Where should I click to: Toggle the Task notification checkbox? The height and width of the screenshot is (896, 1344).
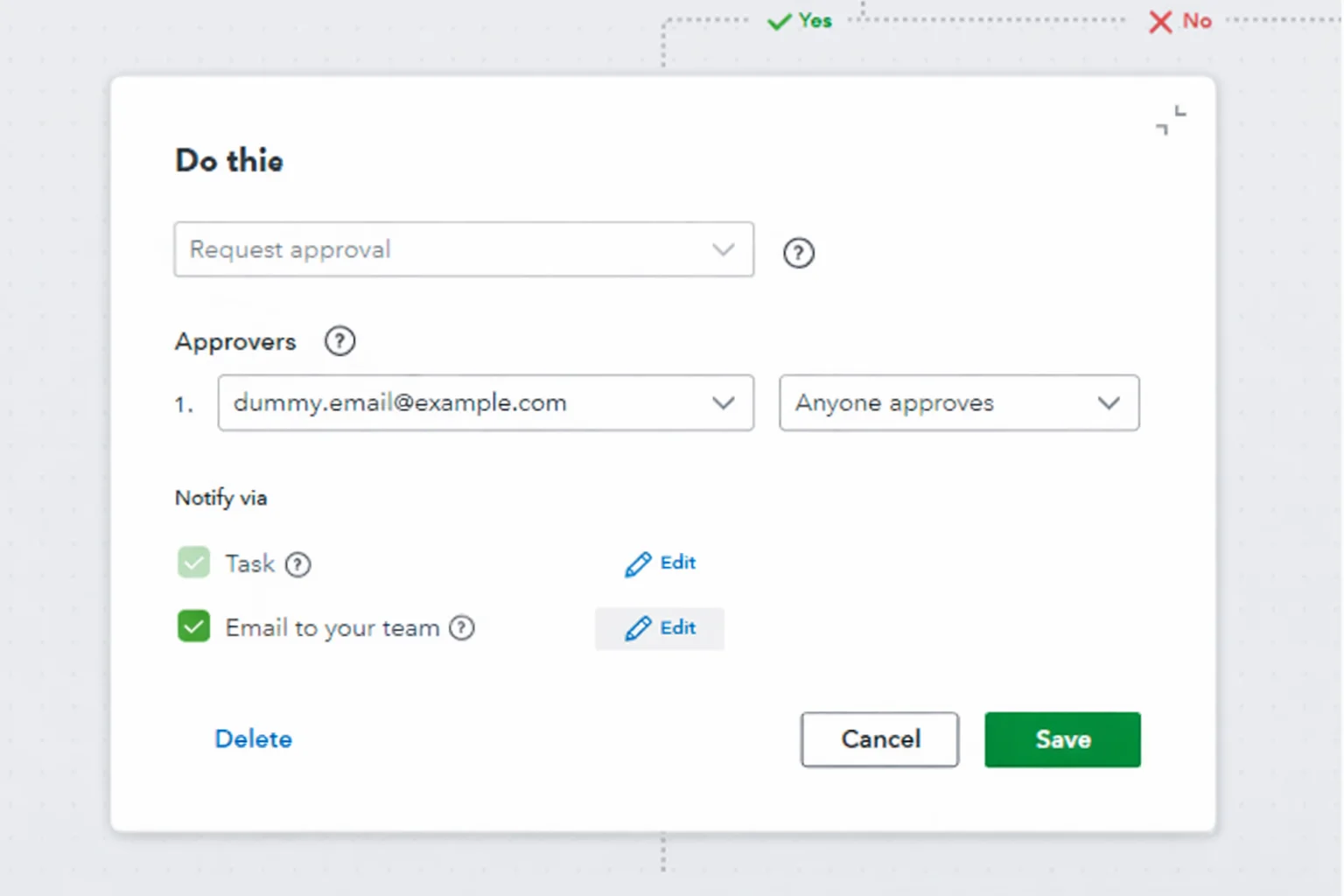(x=193, y=563)
